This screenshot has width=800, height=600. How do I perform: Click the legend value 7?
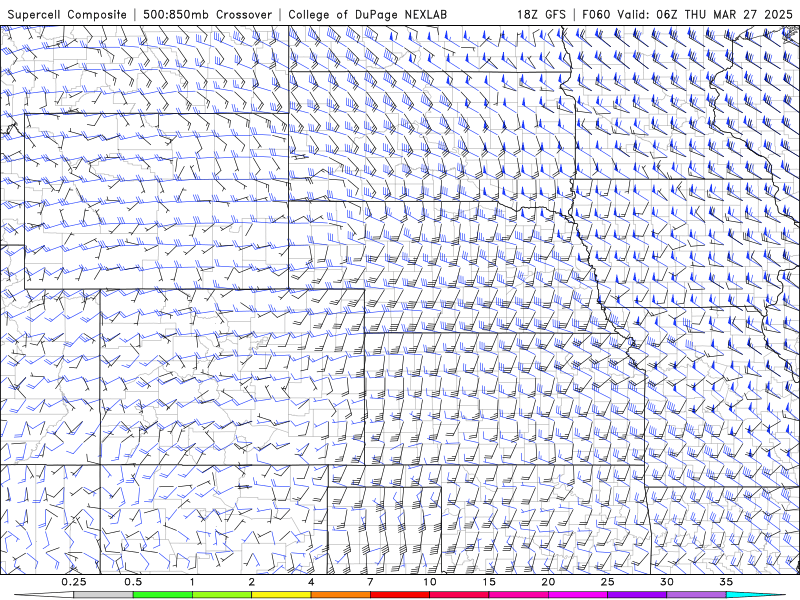[x=370, y=582]
